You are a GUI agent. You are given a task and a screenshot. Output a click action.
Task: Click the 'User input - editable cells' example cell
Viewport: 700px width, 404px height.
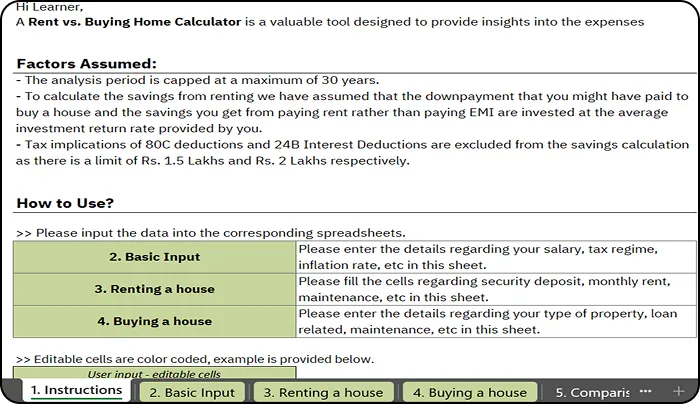(x=154, y=374)
